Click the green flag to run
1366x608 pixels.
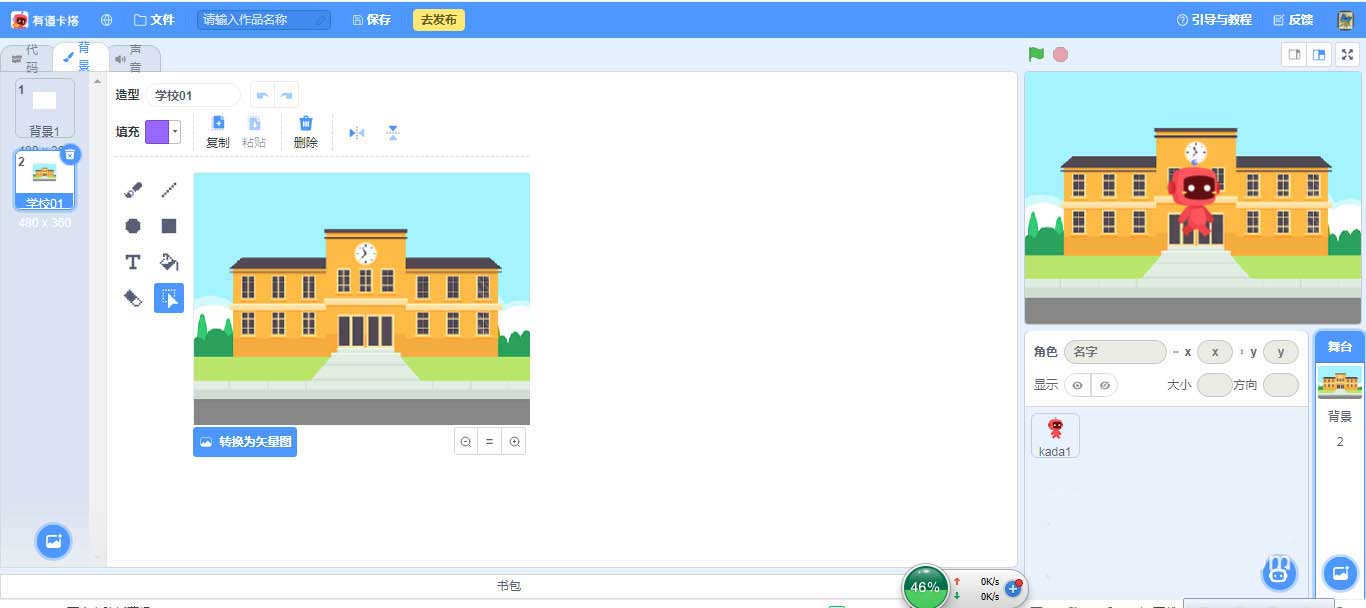pos(1035,56)
